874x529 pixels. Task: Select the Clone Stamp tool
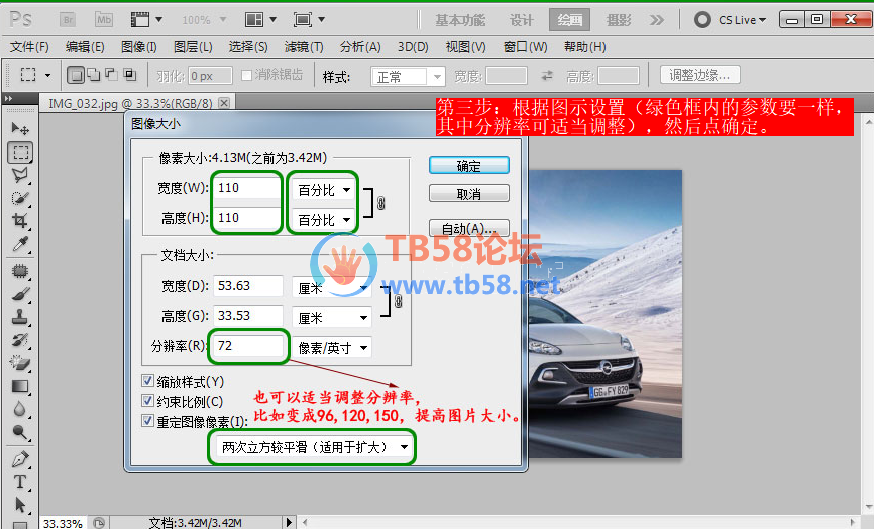click(20, 317)
